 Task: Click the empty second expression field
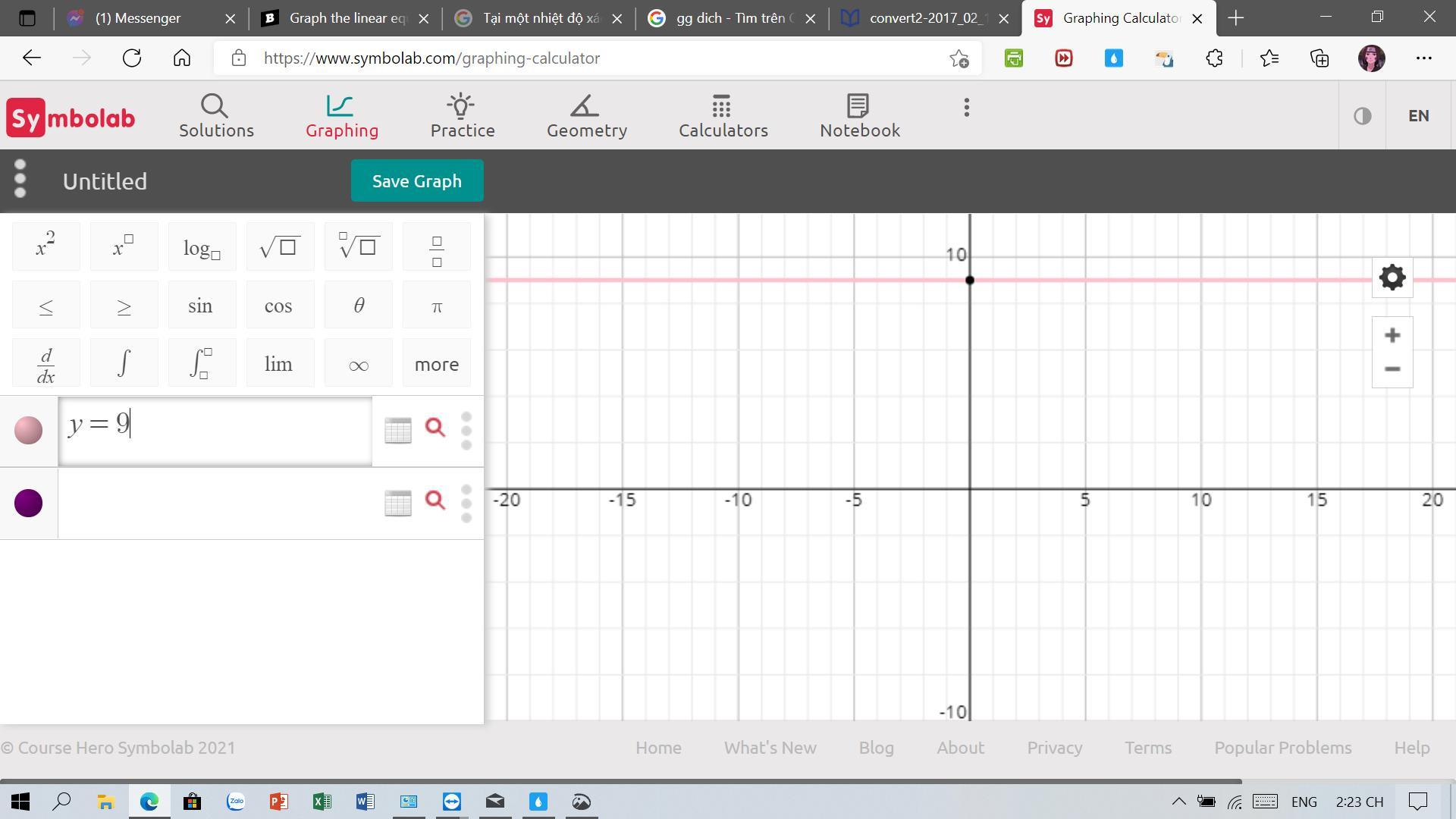216,503
